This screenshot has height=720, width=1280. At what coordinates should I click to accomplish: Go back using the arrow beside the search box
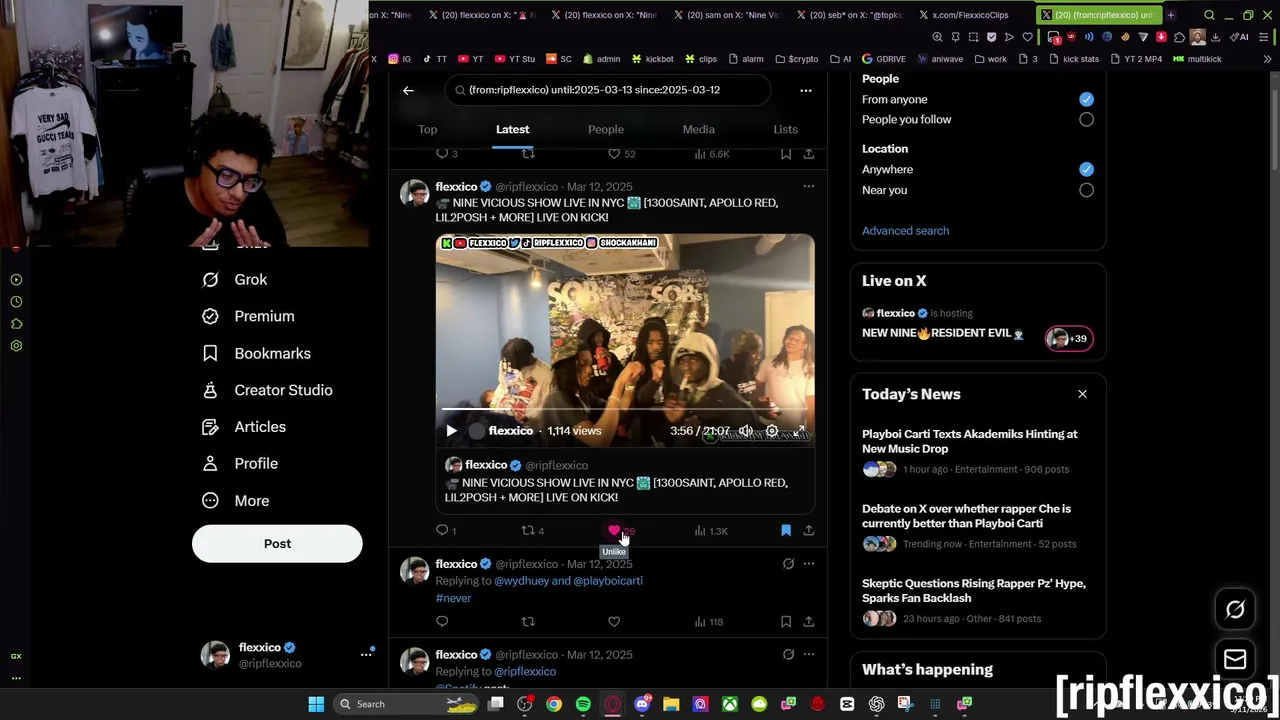tap(408, 90)
